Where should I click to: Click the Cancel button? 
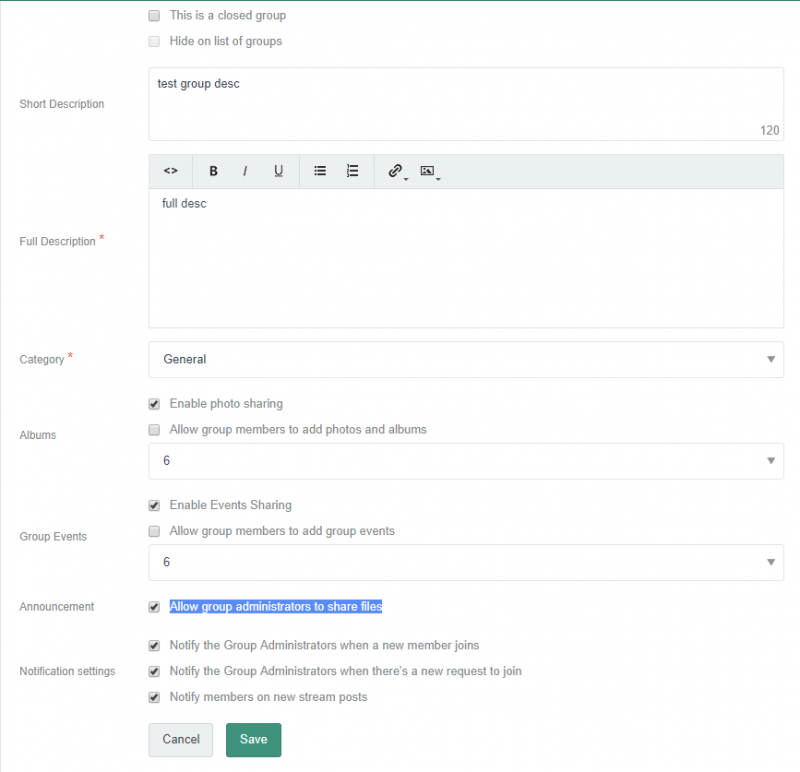(181, 740)
